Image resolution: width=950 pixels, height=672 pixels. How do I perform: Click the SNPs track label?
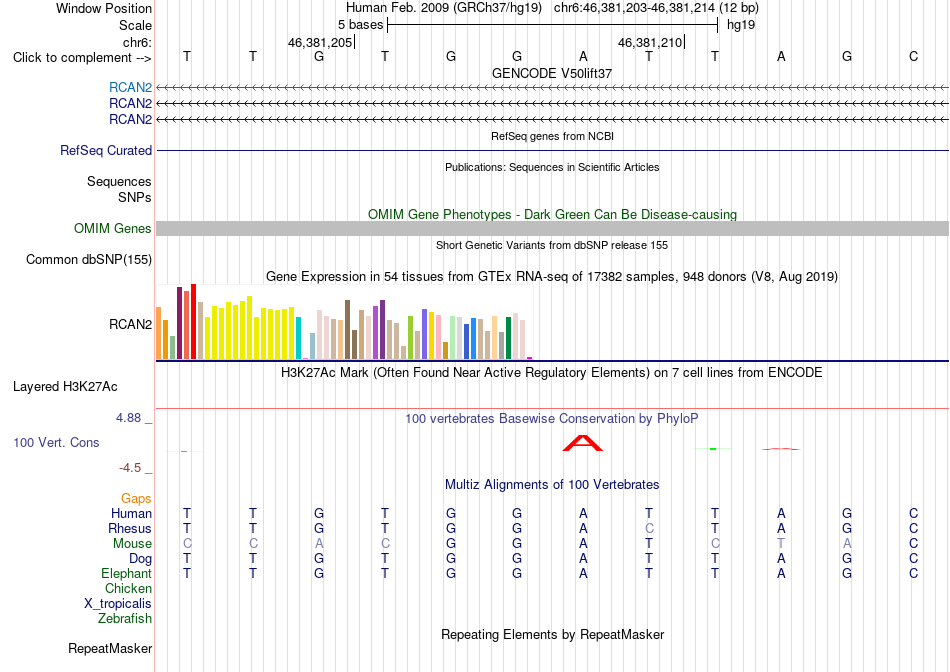click(135, 197)
